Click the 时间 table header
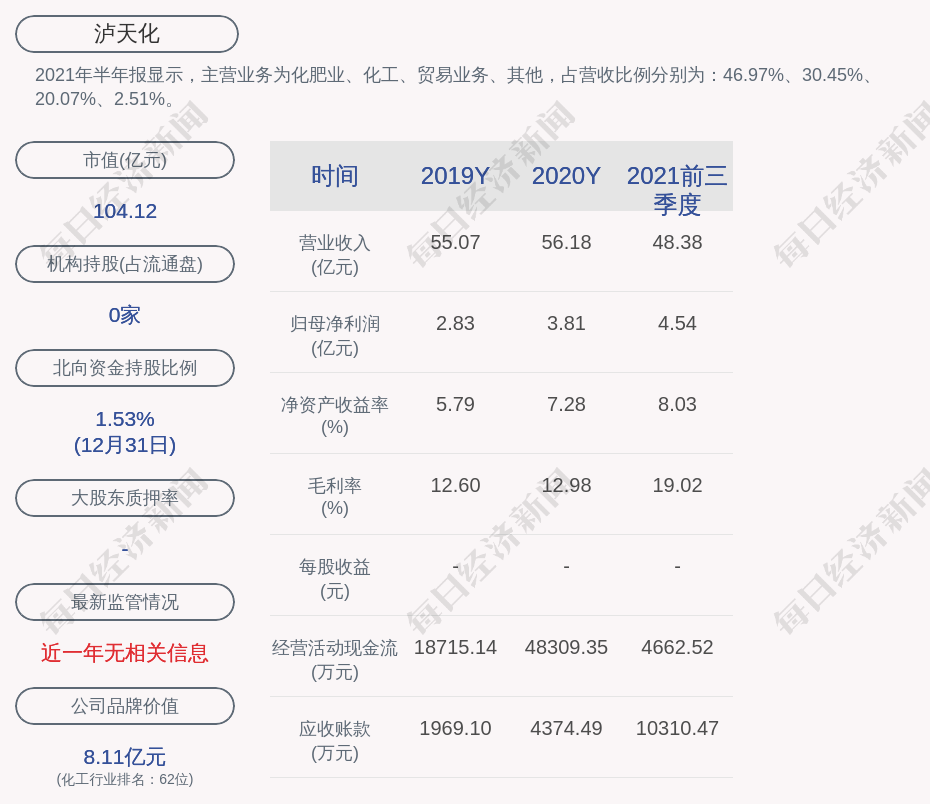Screen dimensions: 930x804 [x=335, y=176]
